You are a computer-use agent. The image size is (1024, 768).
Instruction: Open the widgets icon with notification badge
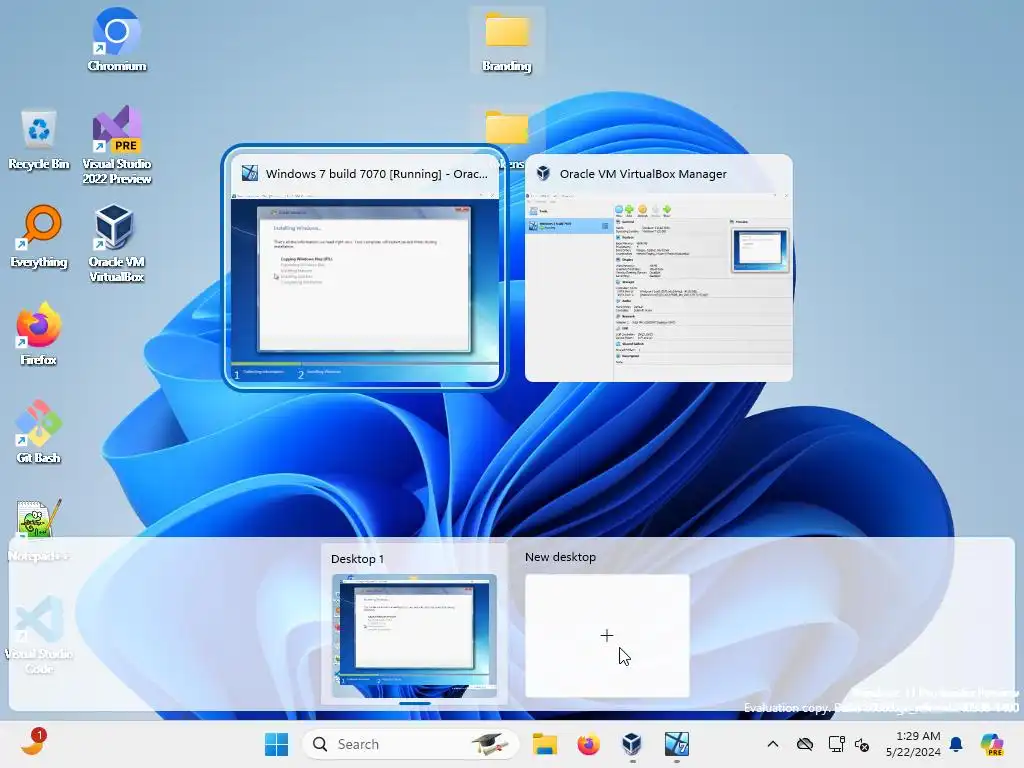click(34, 742)
